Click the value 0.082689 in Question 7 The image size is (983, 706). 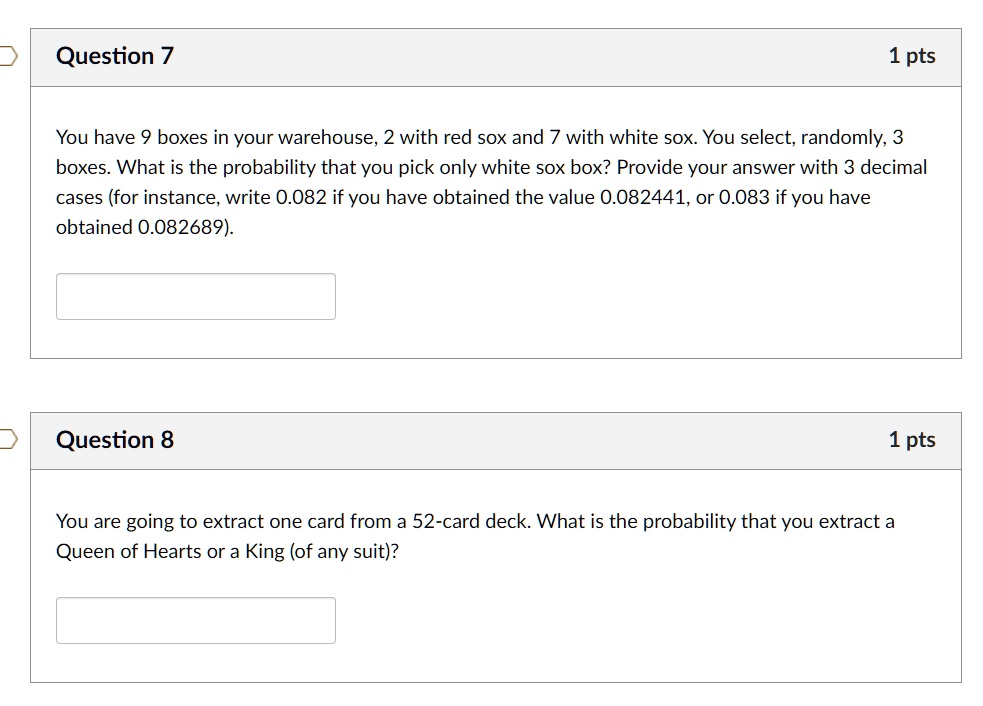(x=180, y=228)
